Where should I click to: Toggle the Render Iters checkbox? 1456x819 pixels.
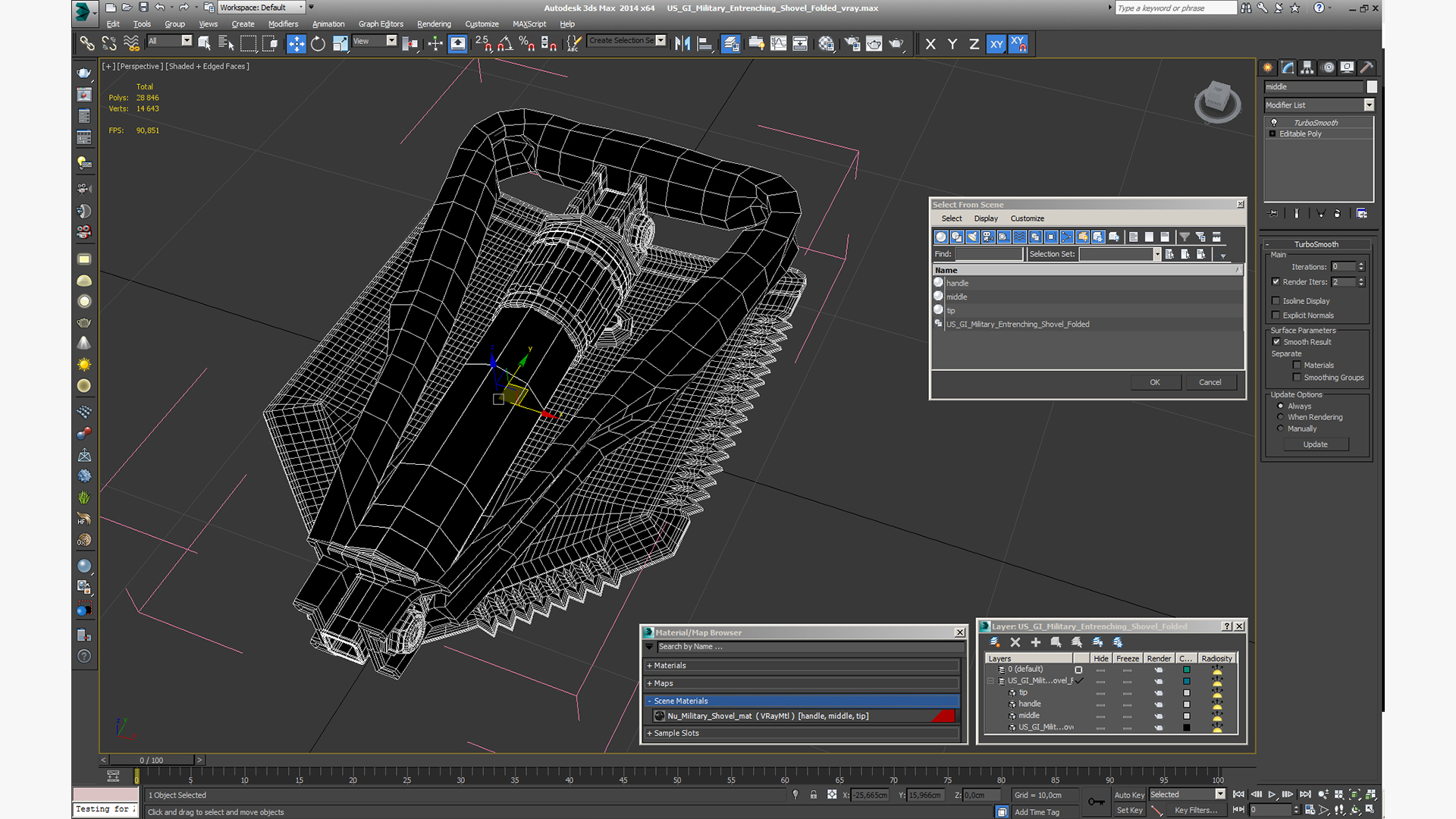[1276, 281]
